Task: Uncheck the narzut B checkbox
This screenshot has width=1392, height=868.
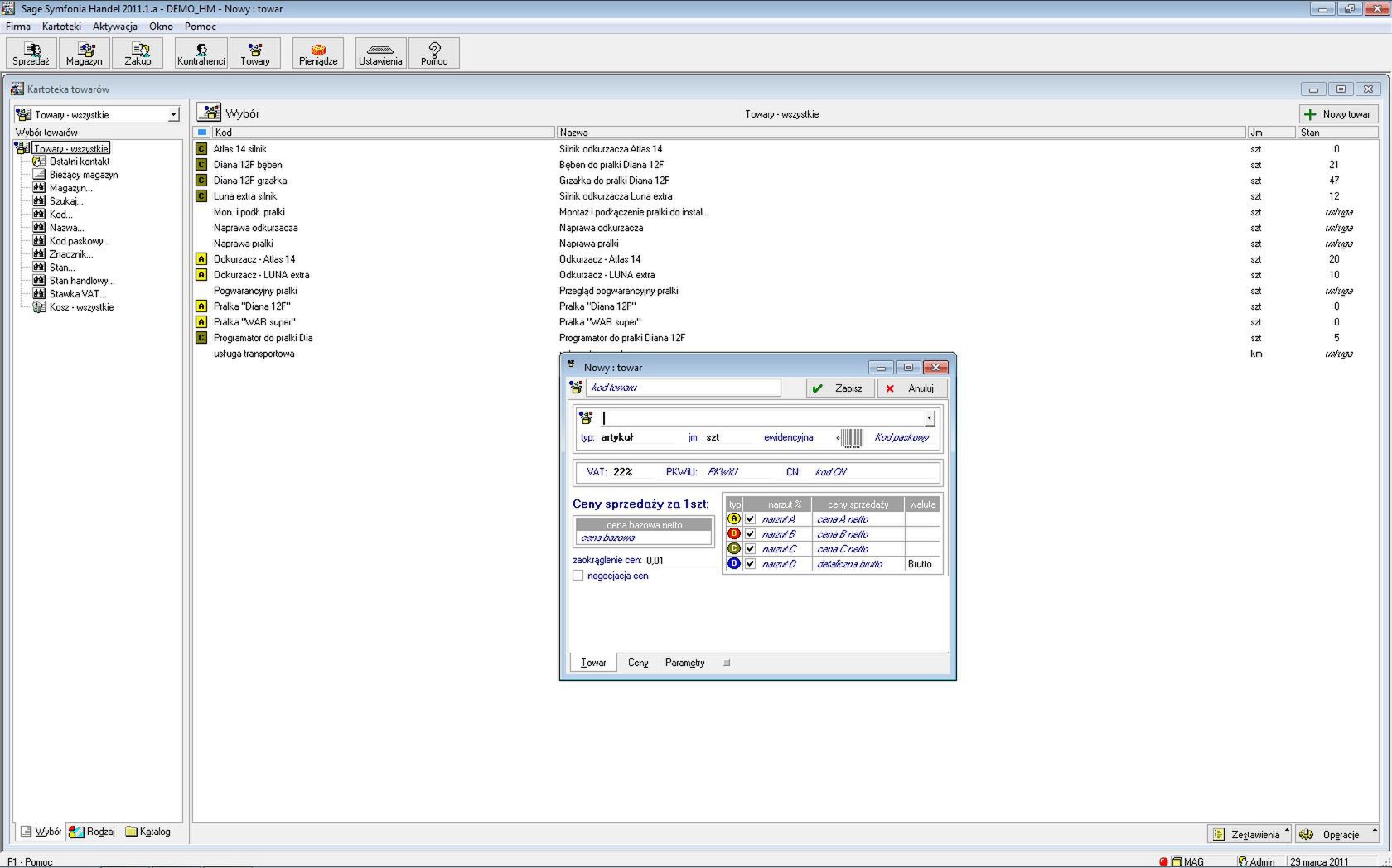Action: click(x=751, y=534)
